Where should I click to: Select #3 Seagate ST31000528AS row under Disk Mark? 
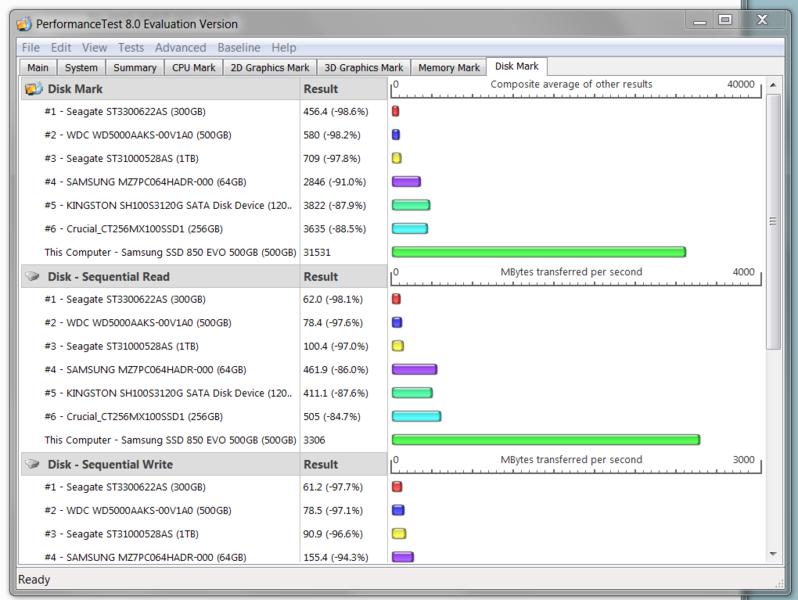122,158
